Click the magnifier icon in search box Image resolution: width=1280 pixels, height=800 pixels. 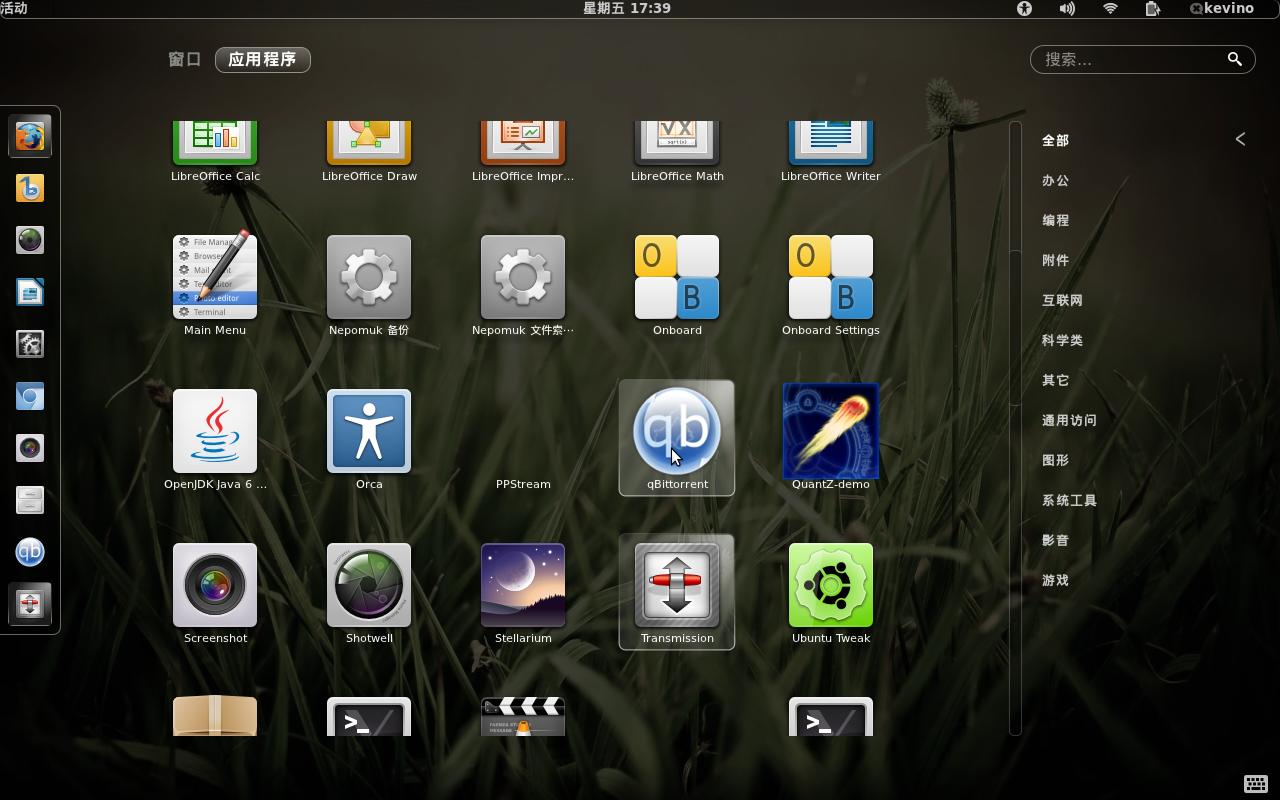pyautogui.click(x=1235, y=60)
